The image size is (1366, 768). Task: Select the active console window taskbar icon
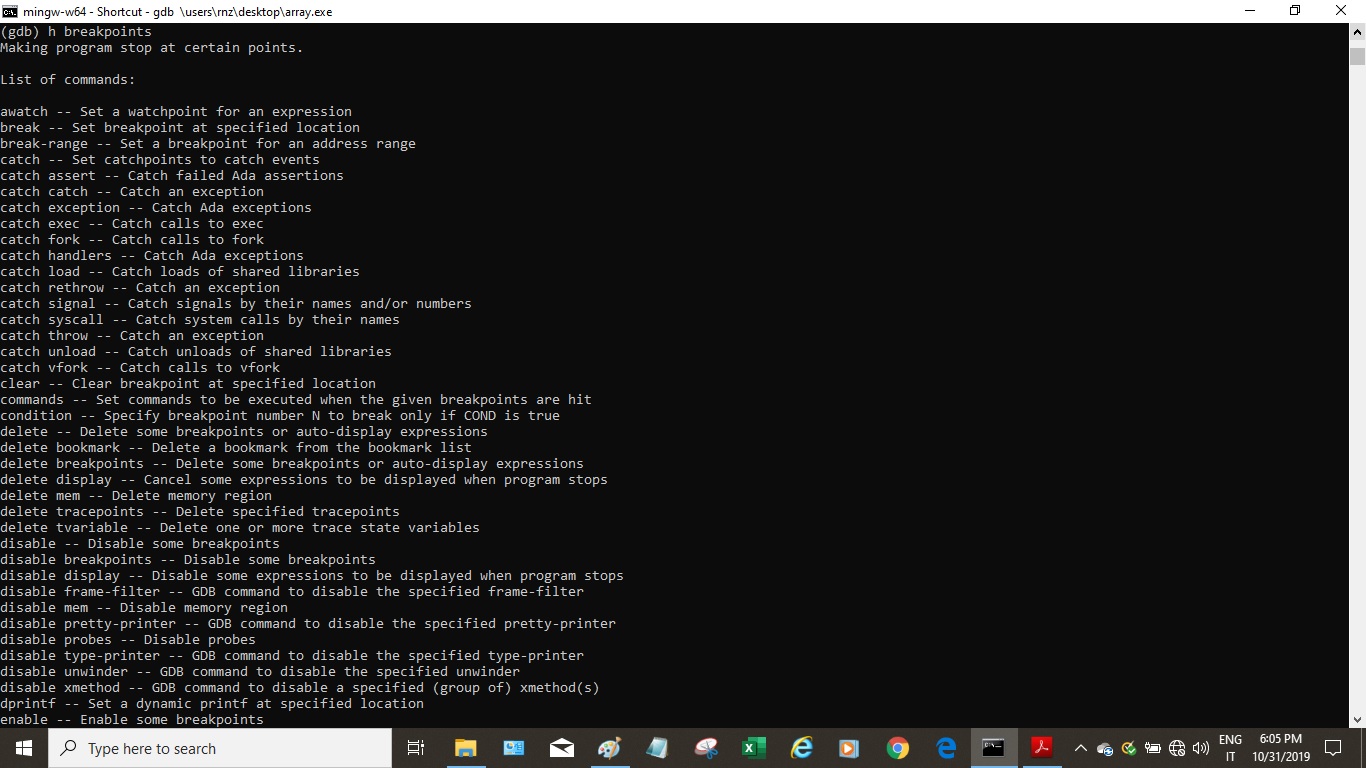pos(993,748)
